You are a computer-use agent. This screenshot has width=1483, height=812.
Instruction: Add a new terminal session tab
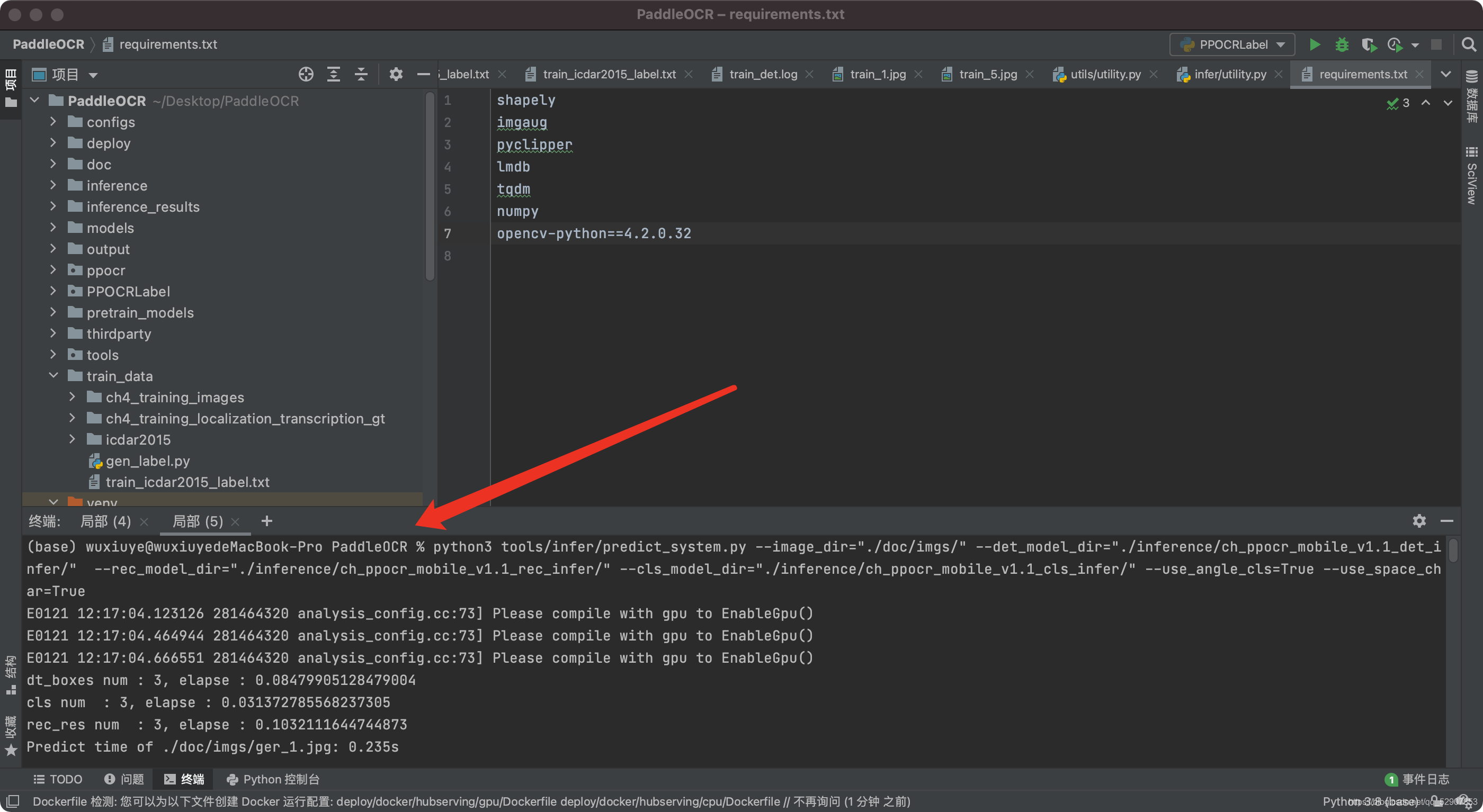(266, 521)
